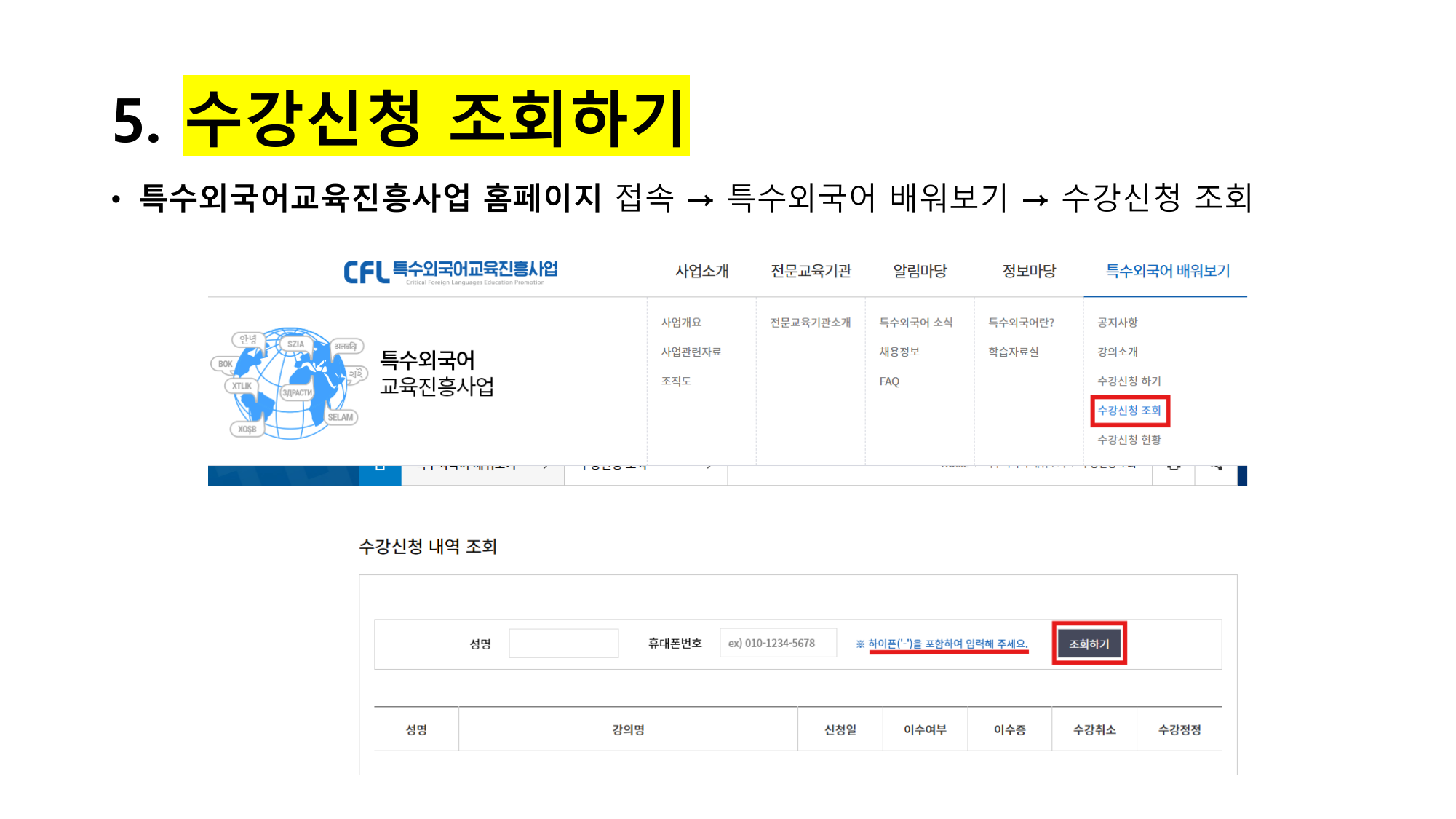Viewport: 1456px width, 819px height.
Task: Click the CFL 특수외국어교육진흥사업 logo
Action: point(450,272)
